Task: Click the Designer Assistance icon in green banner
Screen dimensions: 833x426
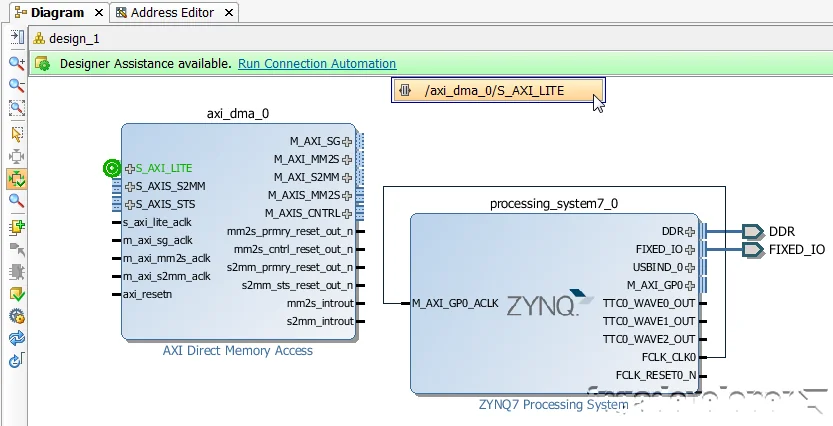Action: click(42, 64)
